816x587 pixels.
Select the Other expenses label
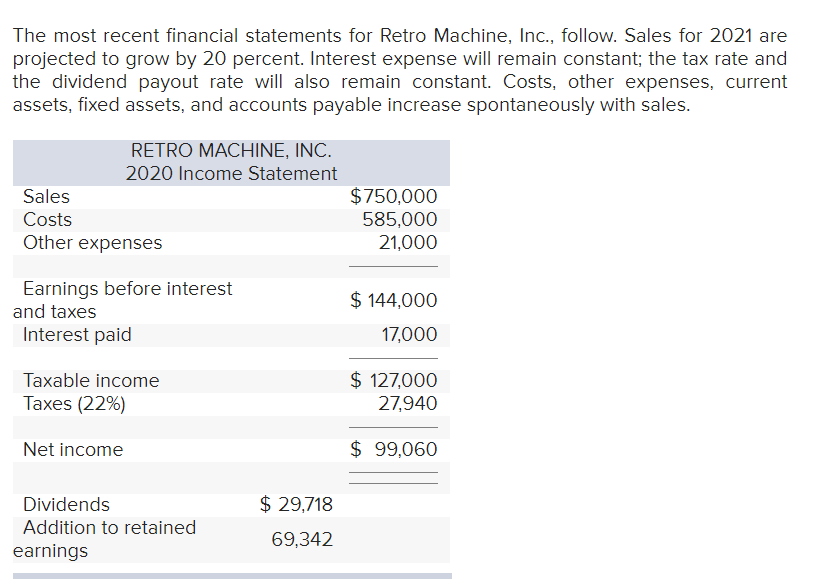pos(92,242)
